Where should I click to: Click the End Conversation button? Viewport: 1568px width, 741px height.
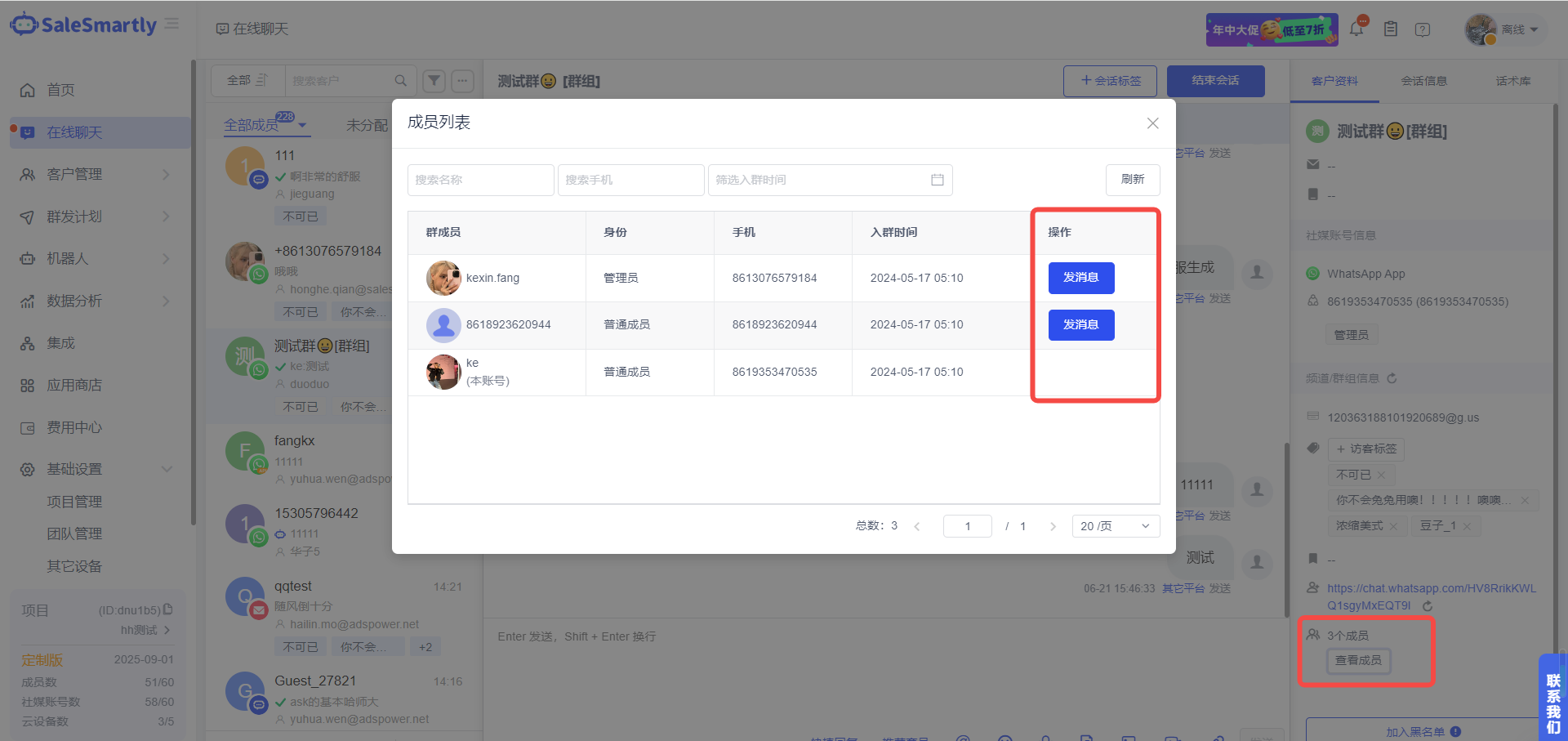tap(1215, 81)
